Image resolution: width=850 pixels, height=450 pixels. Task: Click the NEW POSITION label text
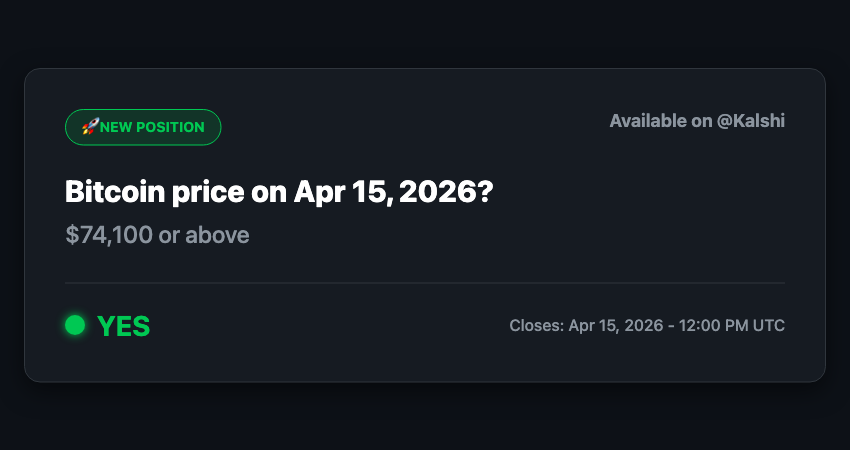tap(152, 127)
